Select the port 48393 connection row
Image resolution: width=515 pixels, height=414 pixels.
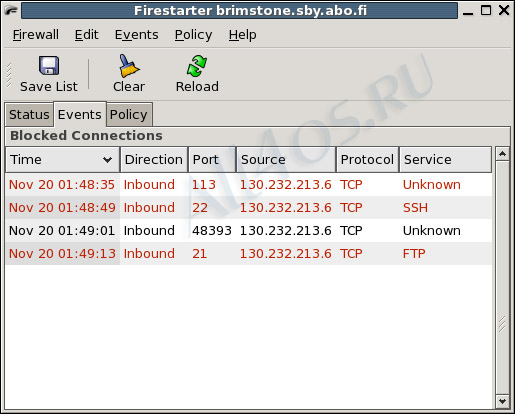point(249,231)
